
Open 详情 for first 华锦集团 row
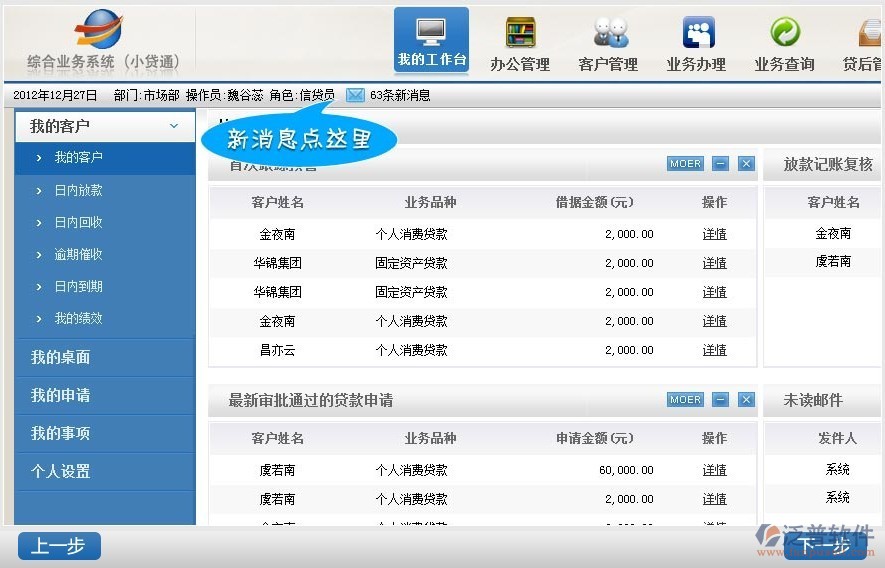tap(715, 263)
